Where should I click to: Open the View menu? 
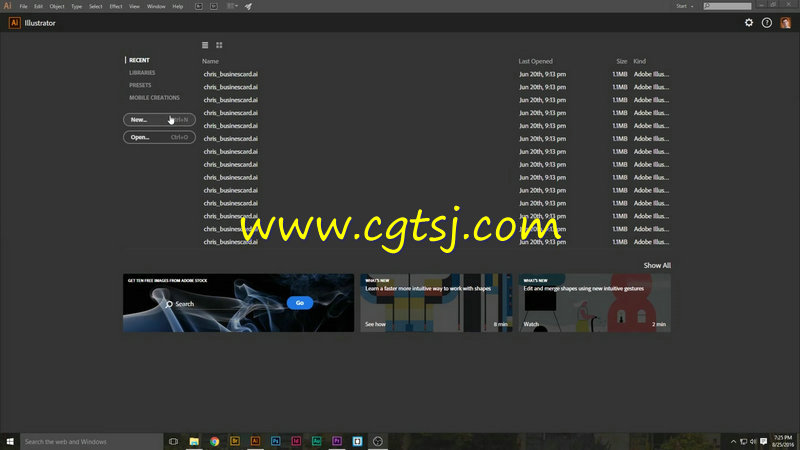pyautogui.click(x=134, y=6)
